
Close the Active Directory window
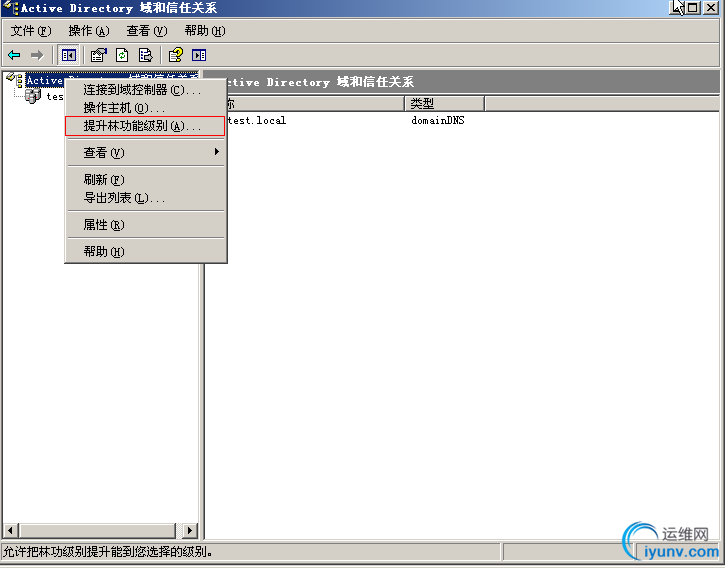click(711, 7)
